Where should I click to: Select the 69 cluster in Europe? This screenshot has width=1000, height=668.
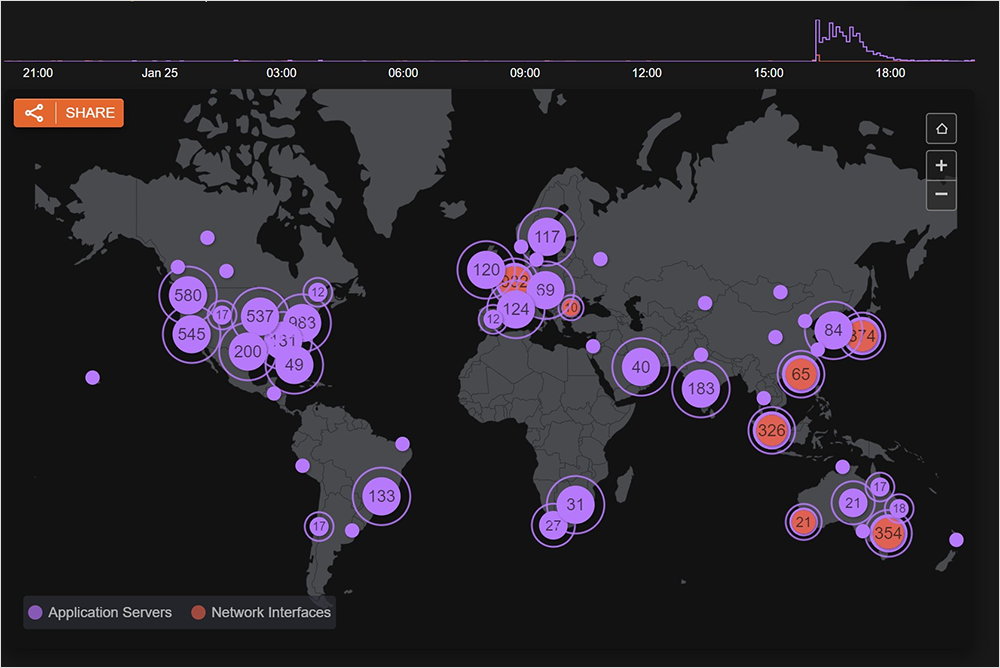(545, 290)
